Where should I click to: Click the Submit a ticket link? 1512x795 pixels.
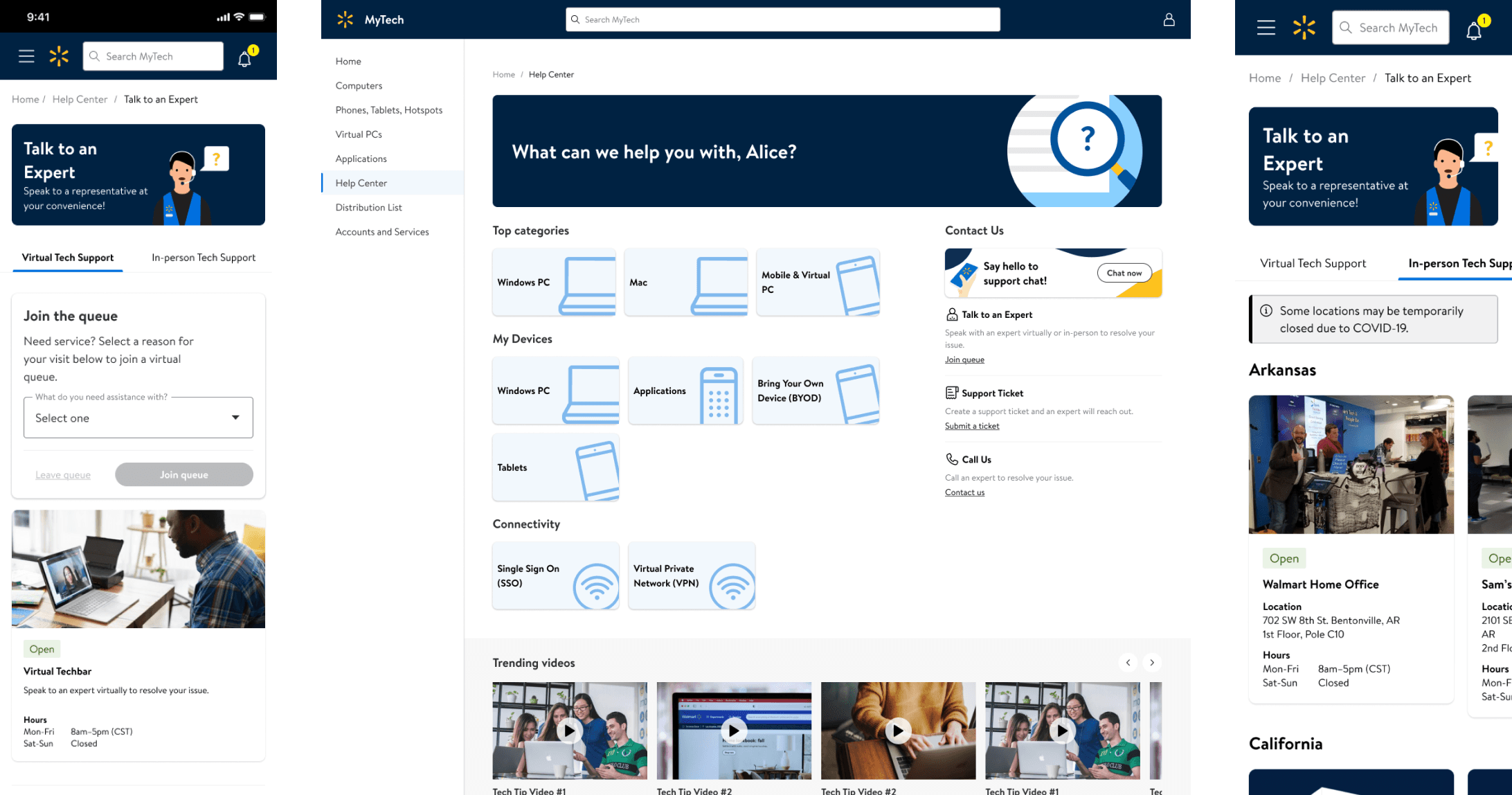coord(972,426)
